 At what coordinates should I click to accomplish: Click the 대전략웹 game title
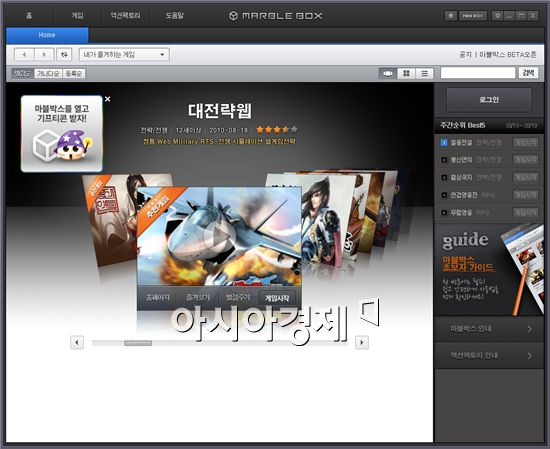[x=220, y=110]
